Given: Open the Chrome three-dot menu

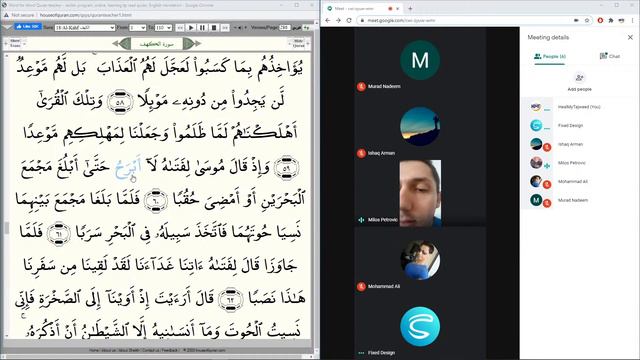Looking at the screenshot, I should [x=633, y=20].
